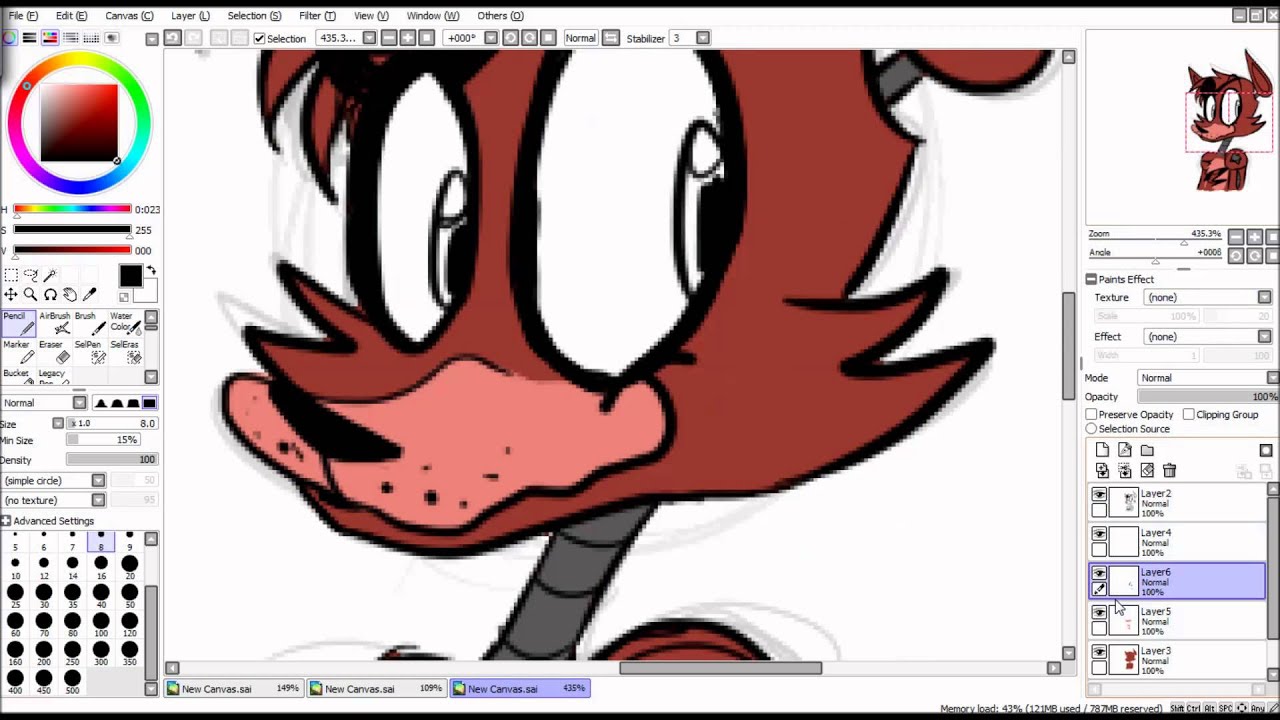The height and width of the screenshot is (720, 1280).
Task: Open the Stabilizer value dropdown
Action: coord(703,38)
